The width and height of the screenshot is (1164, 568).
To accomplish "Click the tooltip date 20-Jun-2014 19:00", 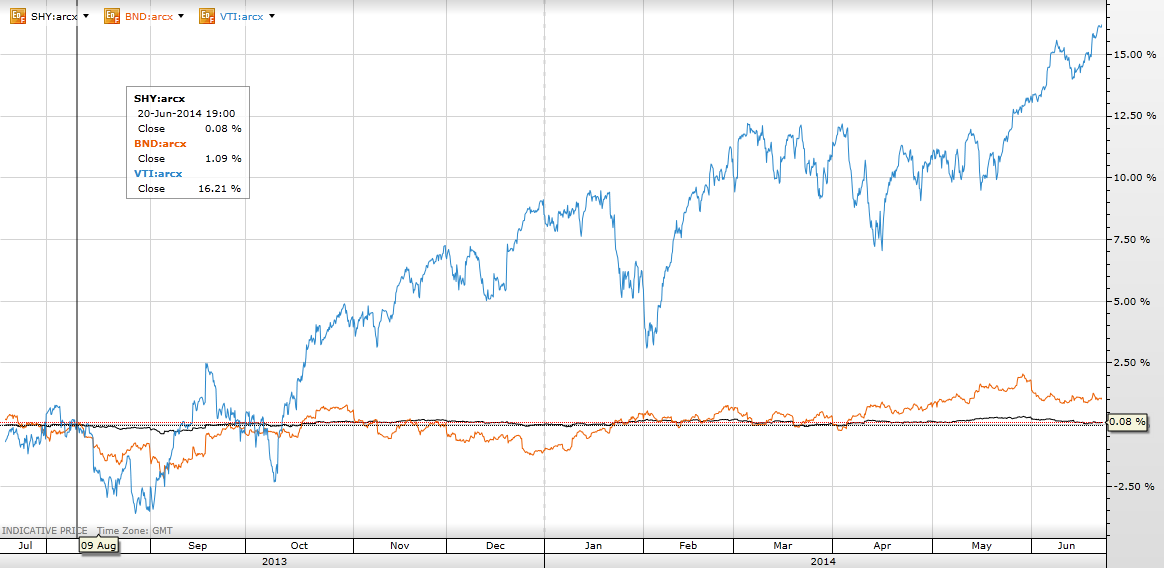I will click(186, 114).
